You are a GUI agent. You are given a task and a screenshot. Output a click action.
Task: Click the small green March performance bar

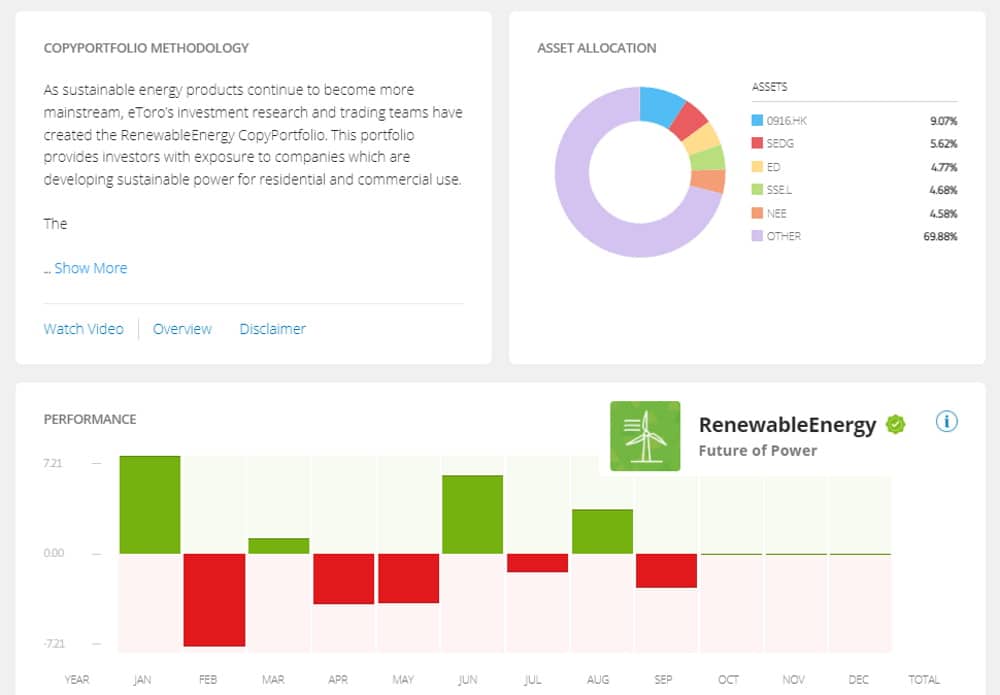point(279,546)
